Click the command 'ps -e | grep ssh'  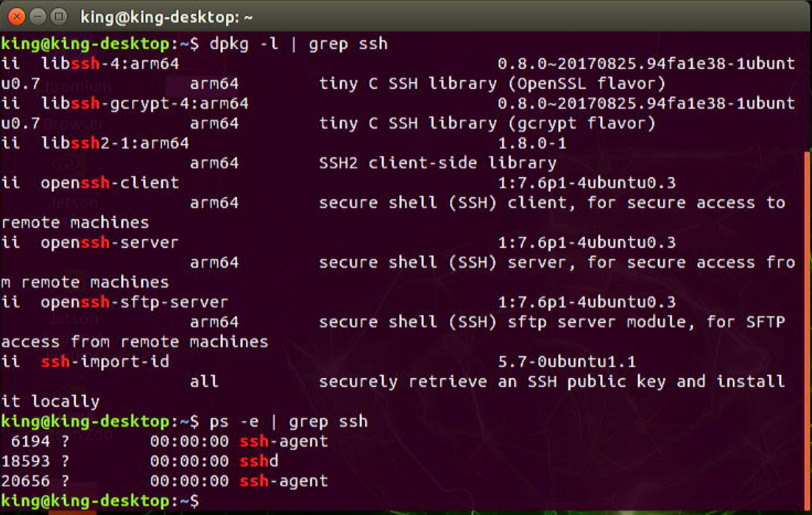[289, 421]
